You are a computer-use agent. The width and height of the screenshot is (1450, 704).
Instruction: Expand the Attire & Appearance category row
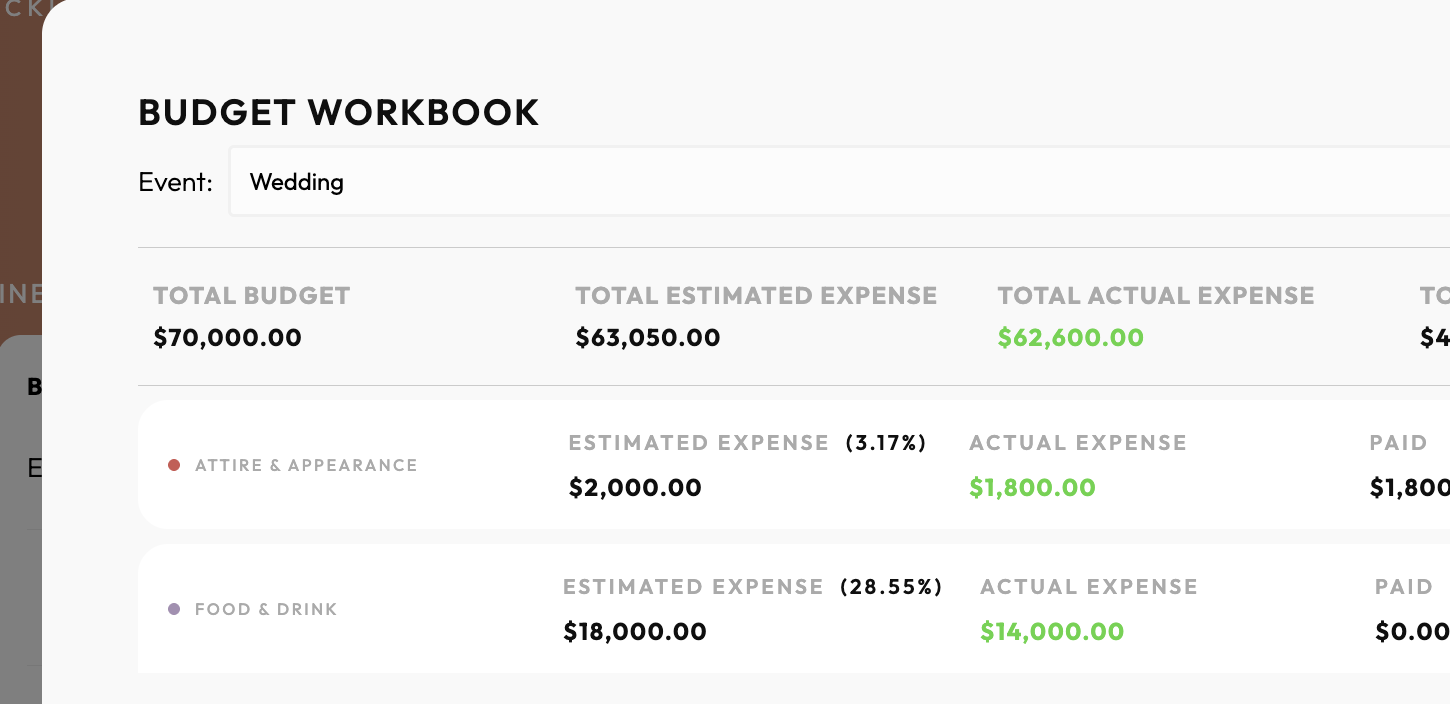pos(794,465)
